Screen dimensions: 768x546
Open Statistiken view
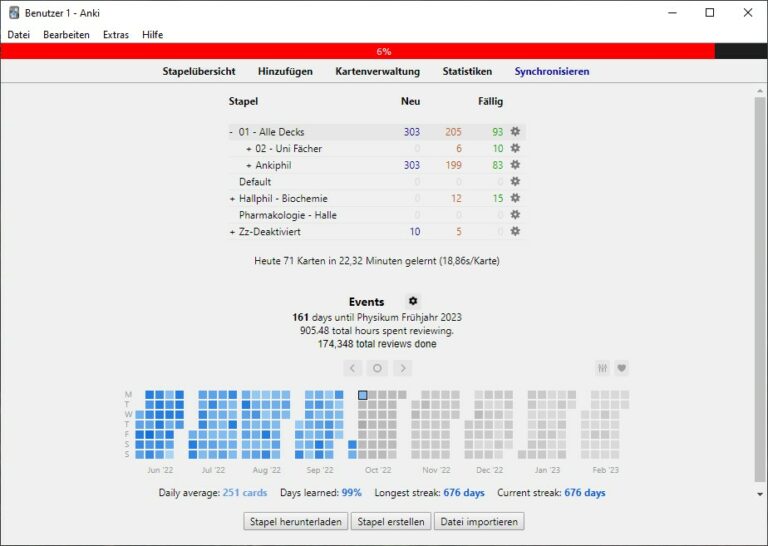pyautogui.click(x=467, y=71)
